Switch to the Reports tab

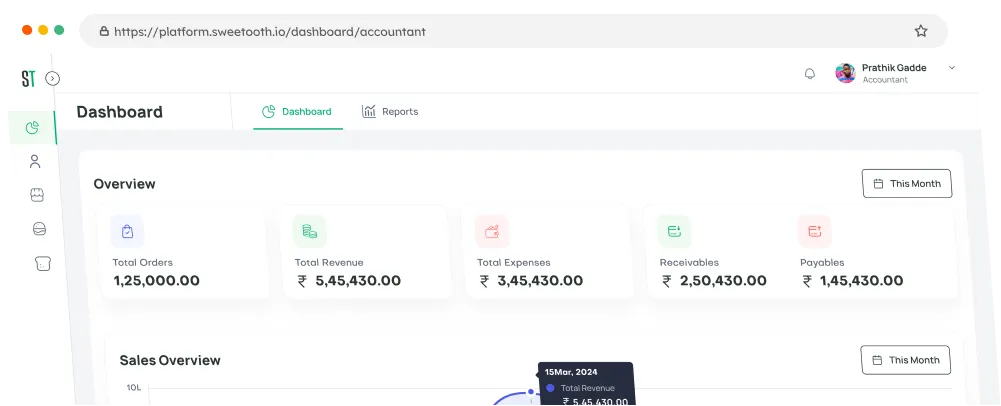pyautogui.click(x=390, y=112)
